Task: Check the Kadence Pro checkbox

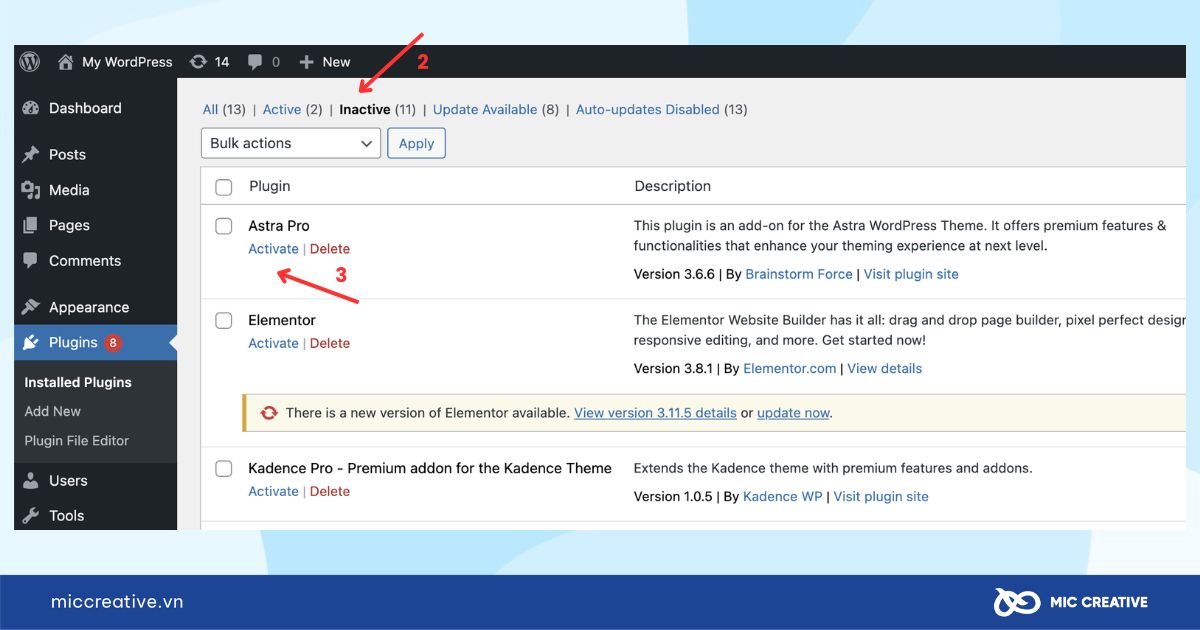Action: pyautogui.click(x=224, y=469)
